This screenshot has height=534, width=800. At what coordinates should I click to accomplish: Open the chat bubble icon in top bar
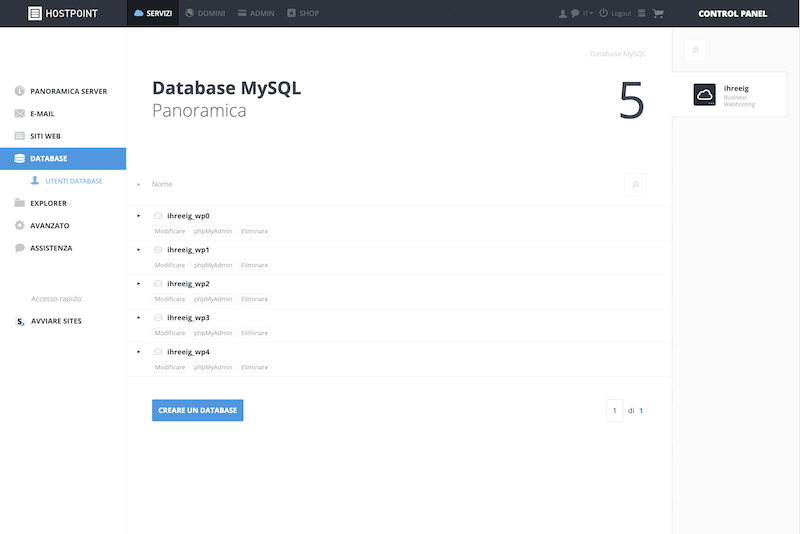coord(575,13)
